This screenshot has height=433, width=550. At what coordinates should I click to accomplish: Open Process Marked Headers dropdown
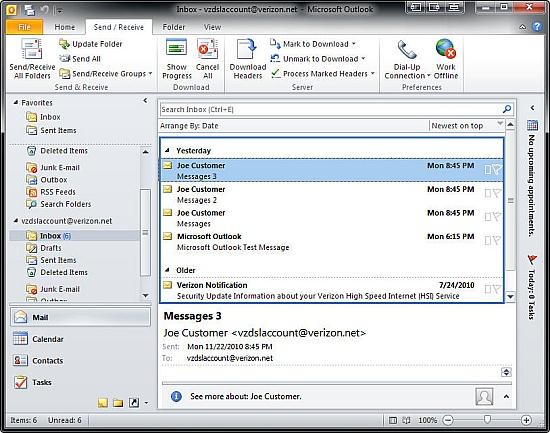tap(323, 74)
